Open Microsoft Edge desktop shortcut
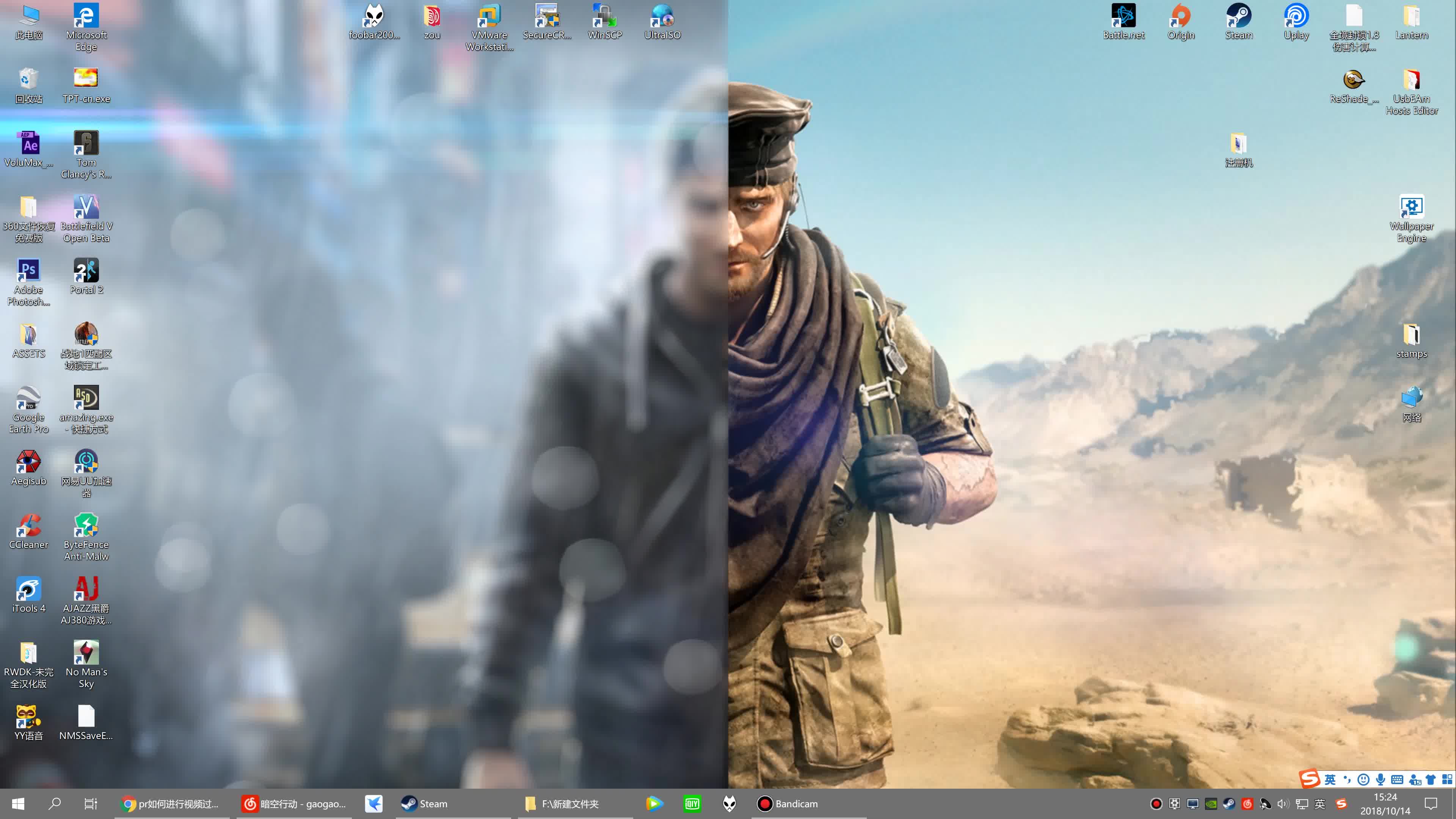 [86, 27]
